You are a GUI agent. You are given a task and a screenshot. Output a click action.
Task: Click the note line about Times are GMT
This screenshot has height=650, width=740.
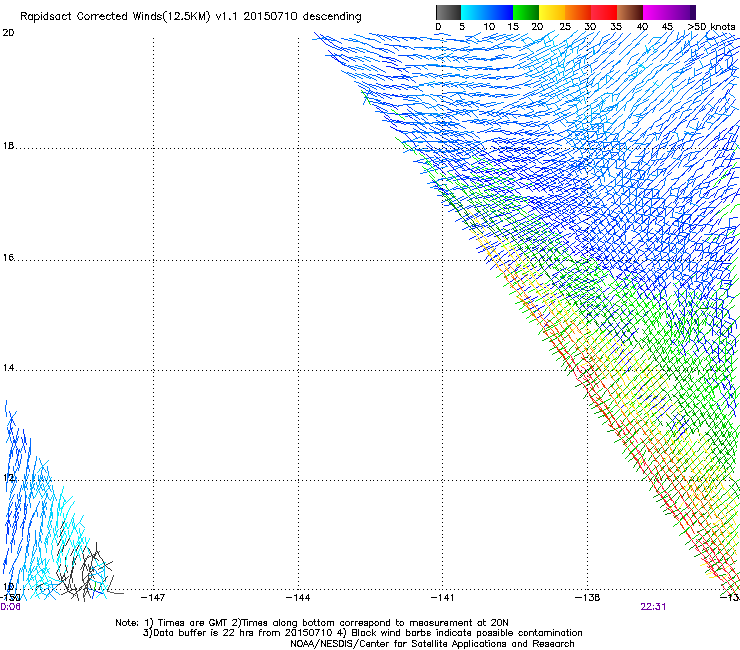tap(312, 623)
